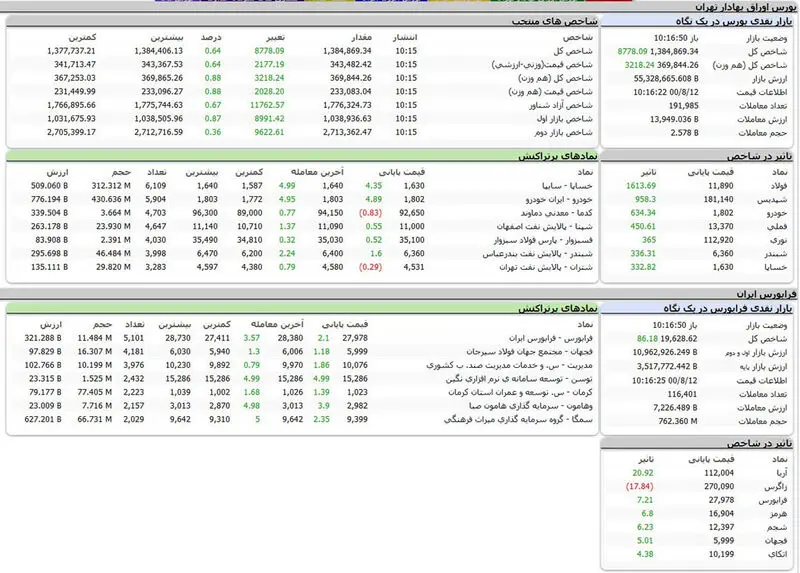
Task: Click the "مقدار" column header
Action: click(x=361, y=37)
